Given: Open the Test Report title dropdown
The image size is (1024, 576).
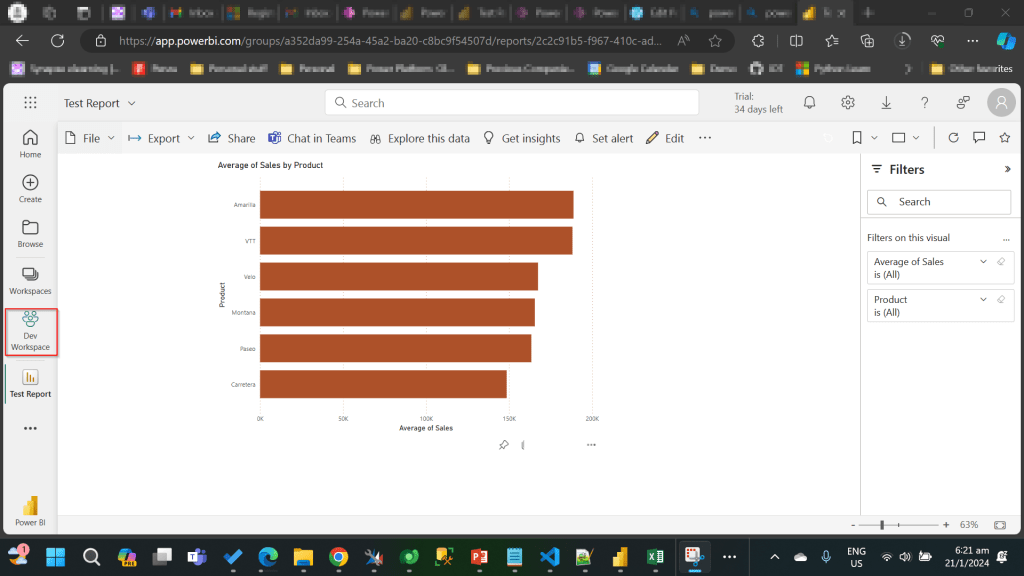Looking at the screenshot, I should (131, 104).
